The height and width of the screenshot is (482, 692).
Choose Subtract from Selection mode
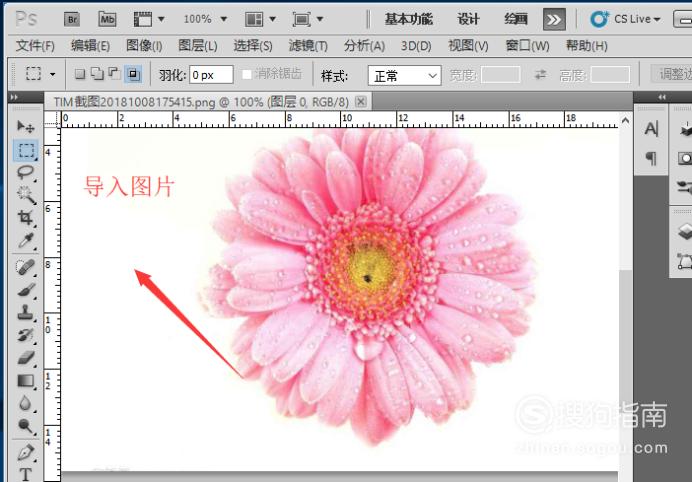coord(114,73)
